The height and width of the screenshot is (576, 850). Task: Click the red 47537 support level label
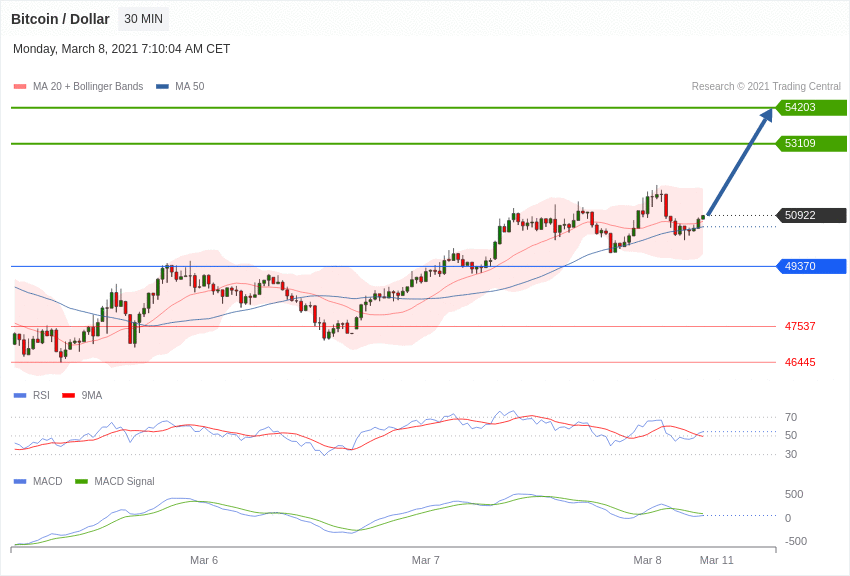coord(800,326)
